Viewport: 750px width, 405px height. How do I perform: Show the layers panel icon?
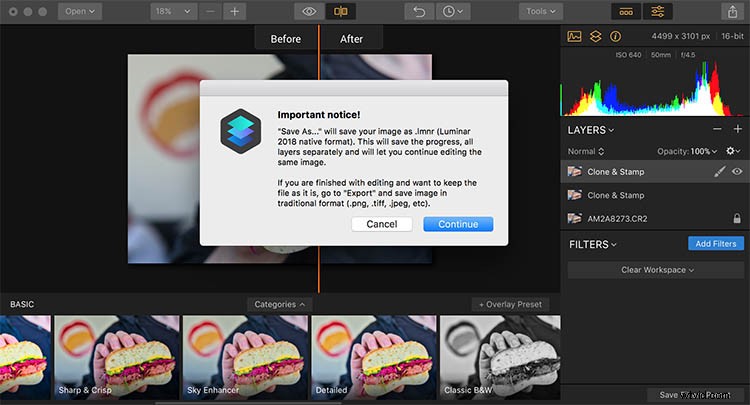[596, 36]
